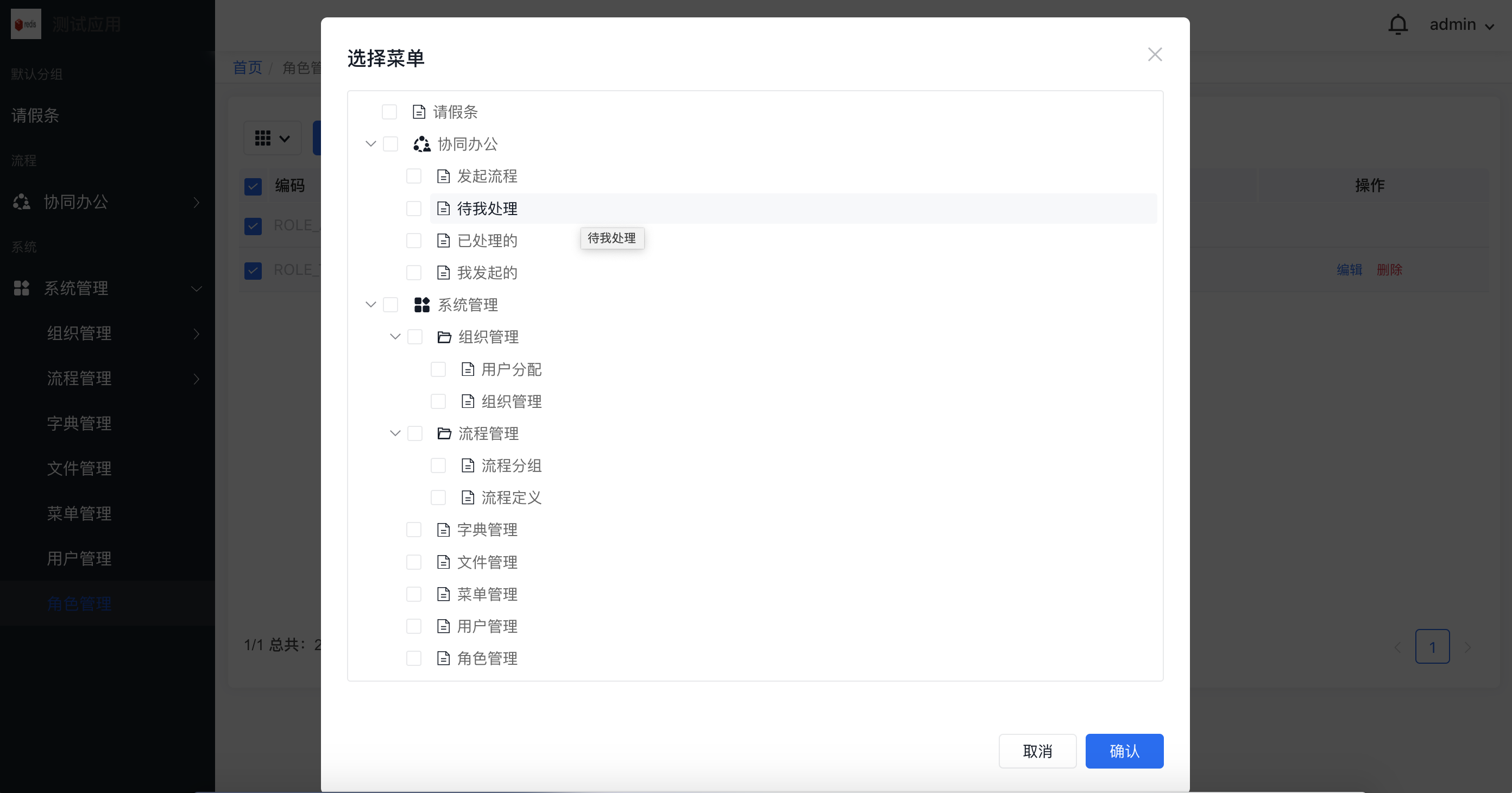Select page 1 in the pagination
The image size is (1512, 793).
pyautogui.click(x=1433, y=647)
